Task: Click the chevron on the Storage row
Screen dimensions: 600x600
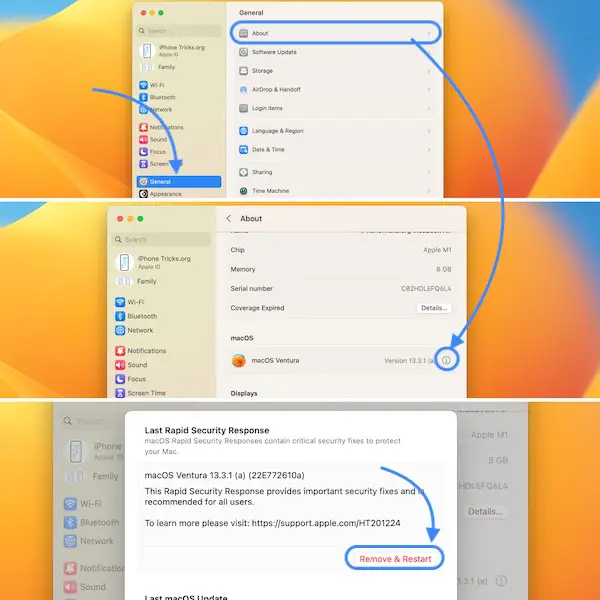Action: [x=429, y=71]
